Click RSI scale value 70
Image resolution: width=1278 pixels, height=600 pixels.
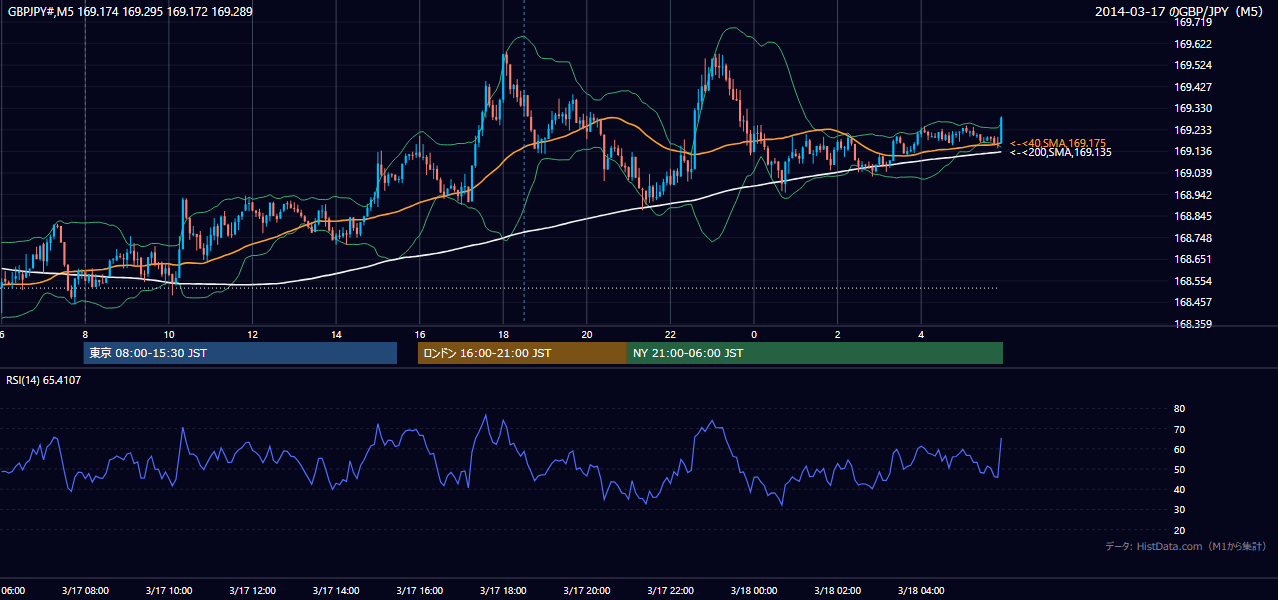coord(1179,429)
